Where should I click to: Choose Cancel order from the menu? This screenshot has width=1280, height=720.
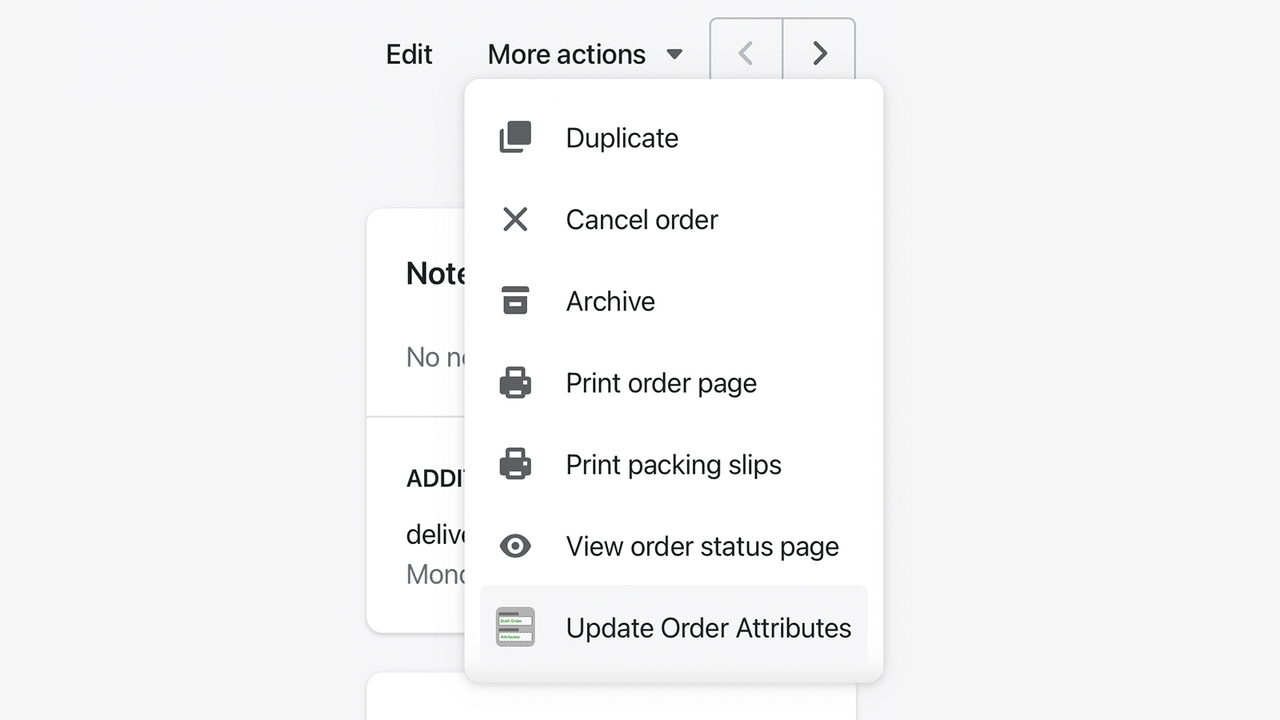click(642, 220)
